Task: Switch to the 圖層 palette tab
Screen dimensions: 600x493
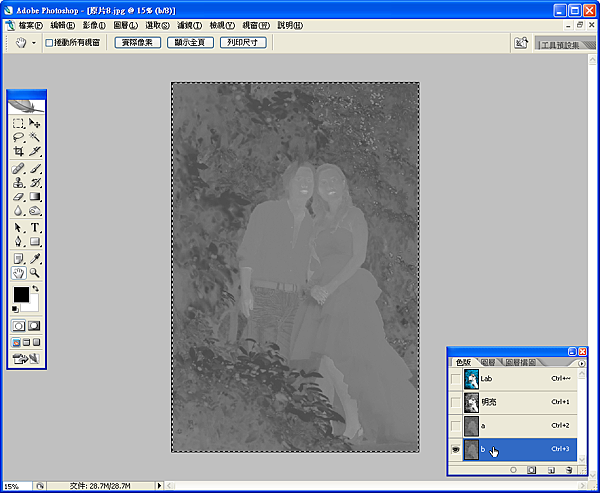Action: [x=488, y=362]
